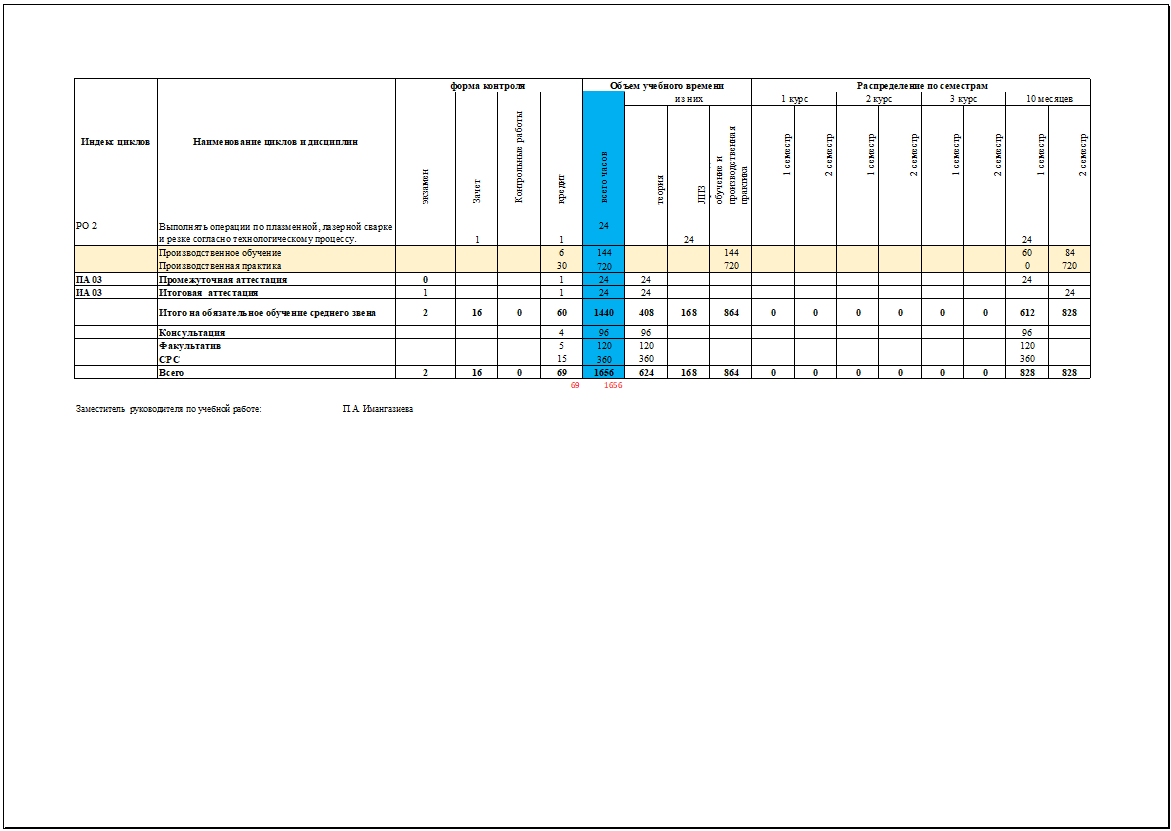Click the 'Распределение по семестрам' header

tap(921, 86)
